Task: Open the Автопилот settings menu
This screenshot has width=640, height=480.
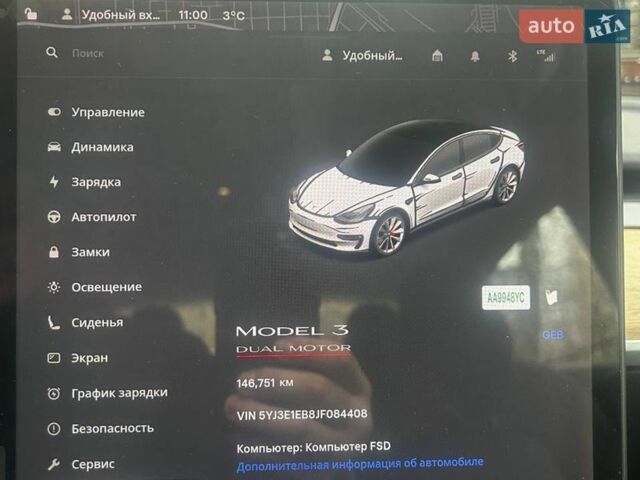Action: coord(92,217)
